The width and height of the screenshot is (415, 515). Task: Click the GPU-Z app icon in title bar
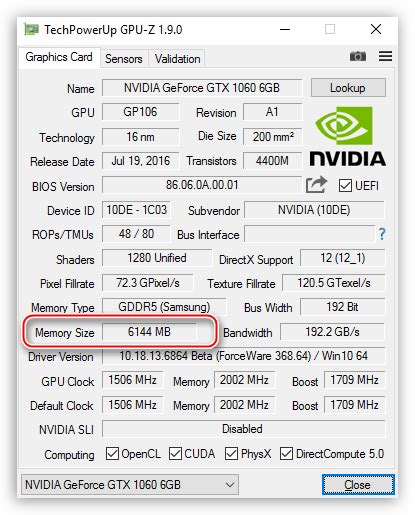[32, 29]
